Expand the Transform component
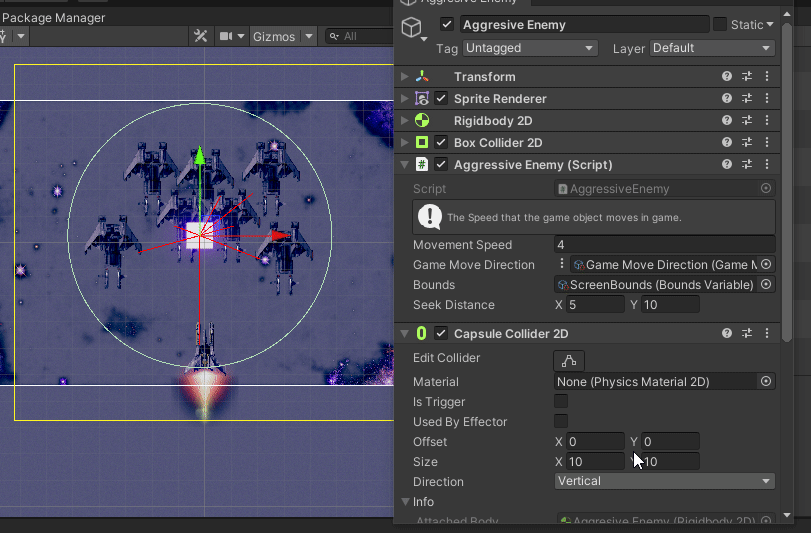This screenshot has height=533, width=811. [404, 77]
